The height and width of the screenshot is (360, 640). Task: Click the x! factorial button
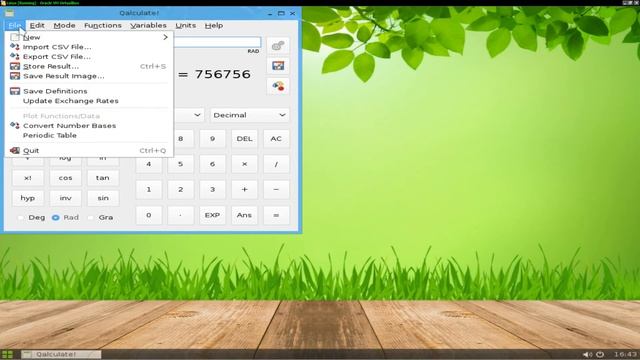[28, 178]
